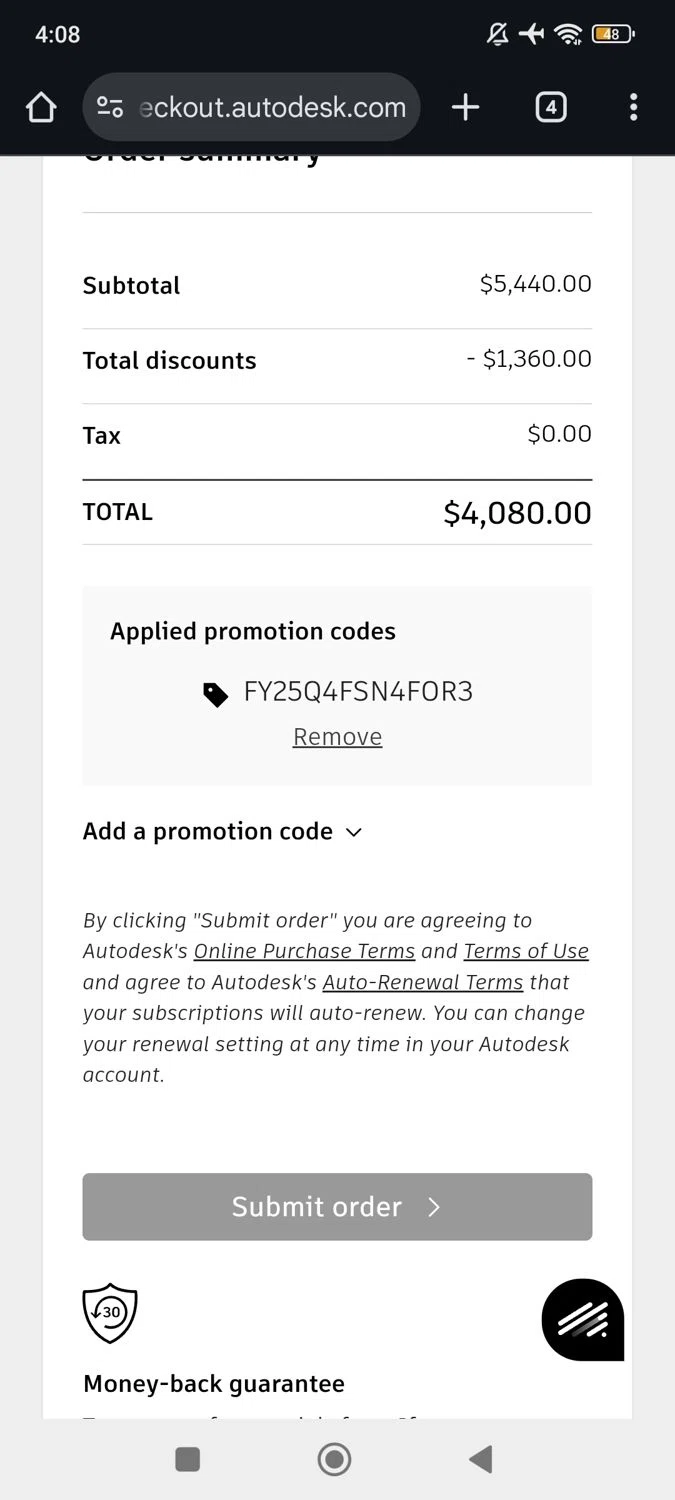Tap the checkout.autodesk.com address bar
The image size is (675, 1500).
[x=272, y=108]
